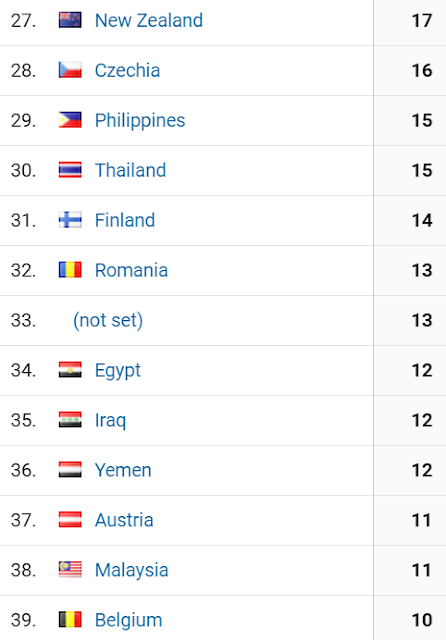Click the Belgium flag icon

click(x=70, y=620)
